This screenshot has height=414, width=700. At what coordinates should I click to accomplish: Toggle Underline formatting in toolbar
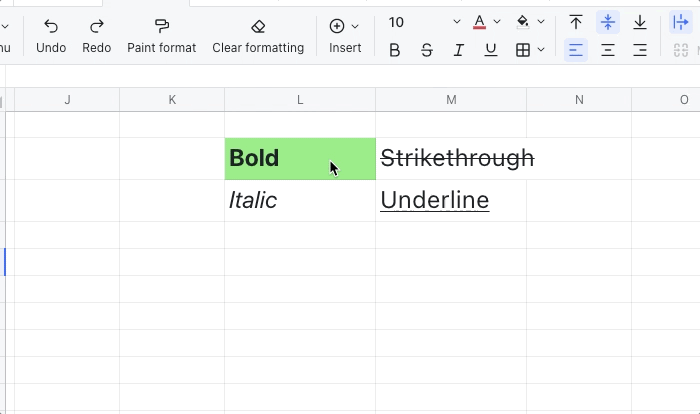491,50
